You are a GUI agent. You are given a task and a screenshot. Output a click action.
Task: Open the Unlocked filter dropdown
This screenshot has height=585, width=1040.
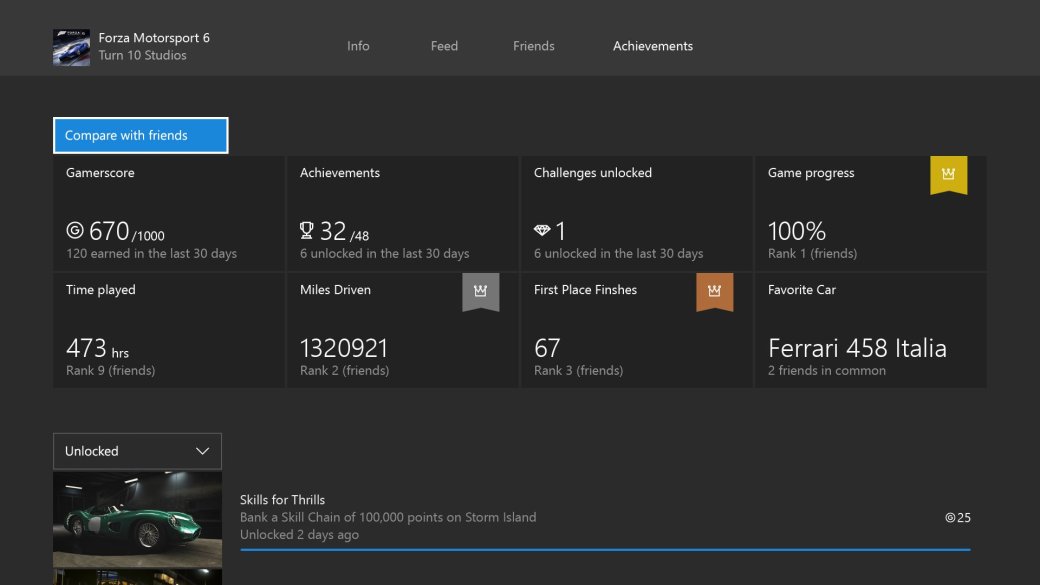pyautogui.click(x=137, y=451)
